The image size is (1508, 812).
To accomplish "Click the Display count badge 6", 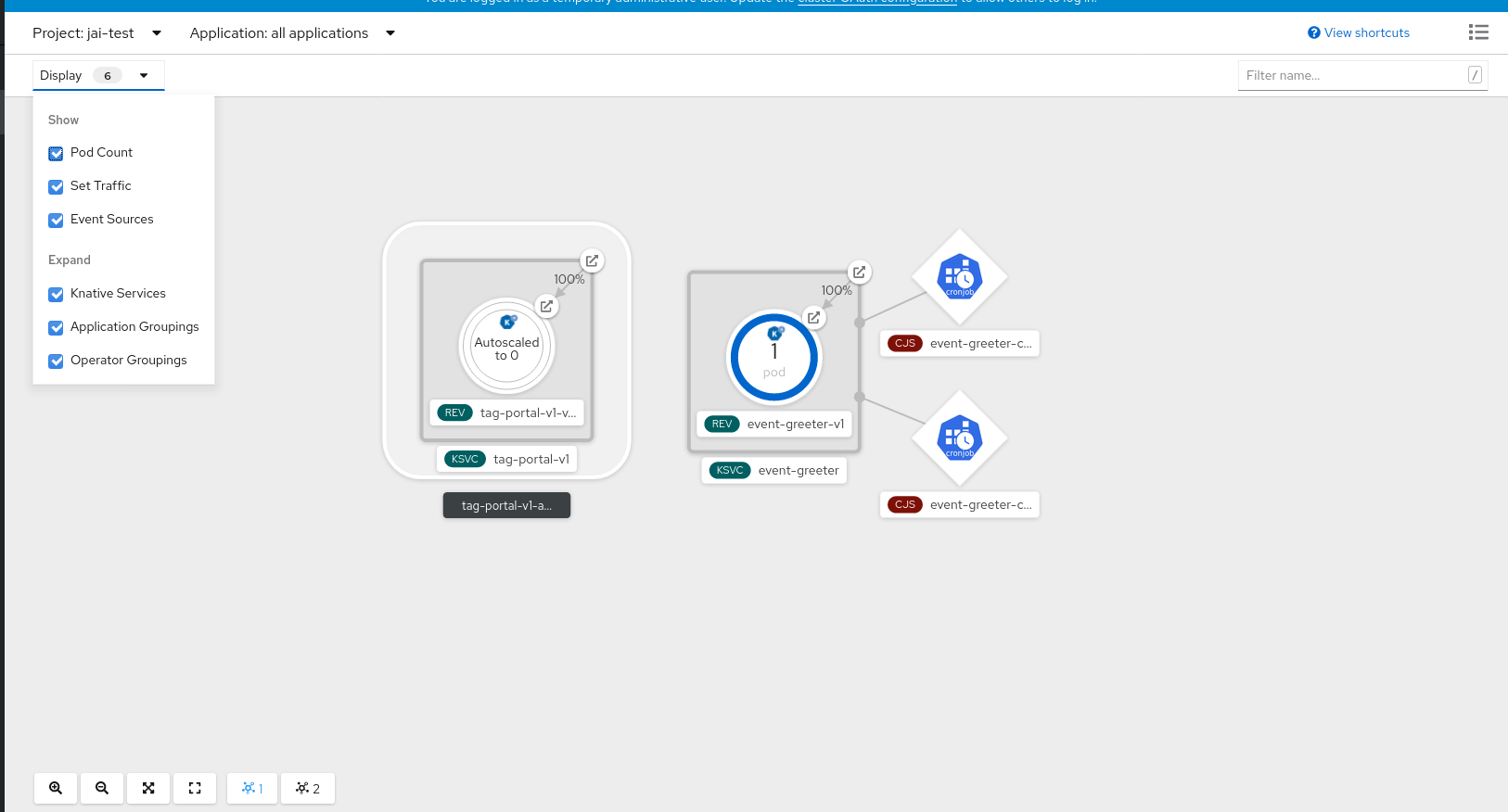I will (108, 75).
